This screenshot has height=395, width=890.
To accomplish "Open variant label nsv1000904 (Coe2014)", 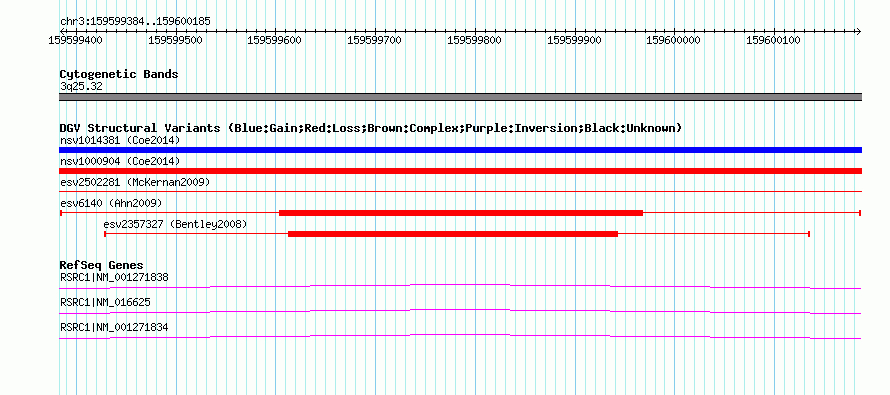I will click(x=120, y=162).
